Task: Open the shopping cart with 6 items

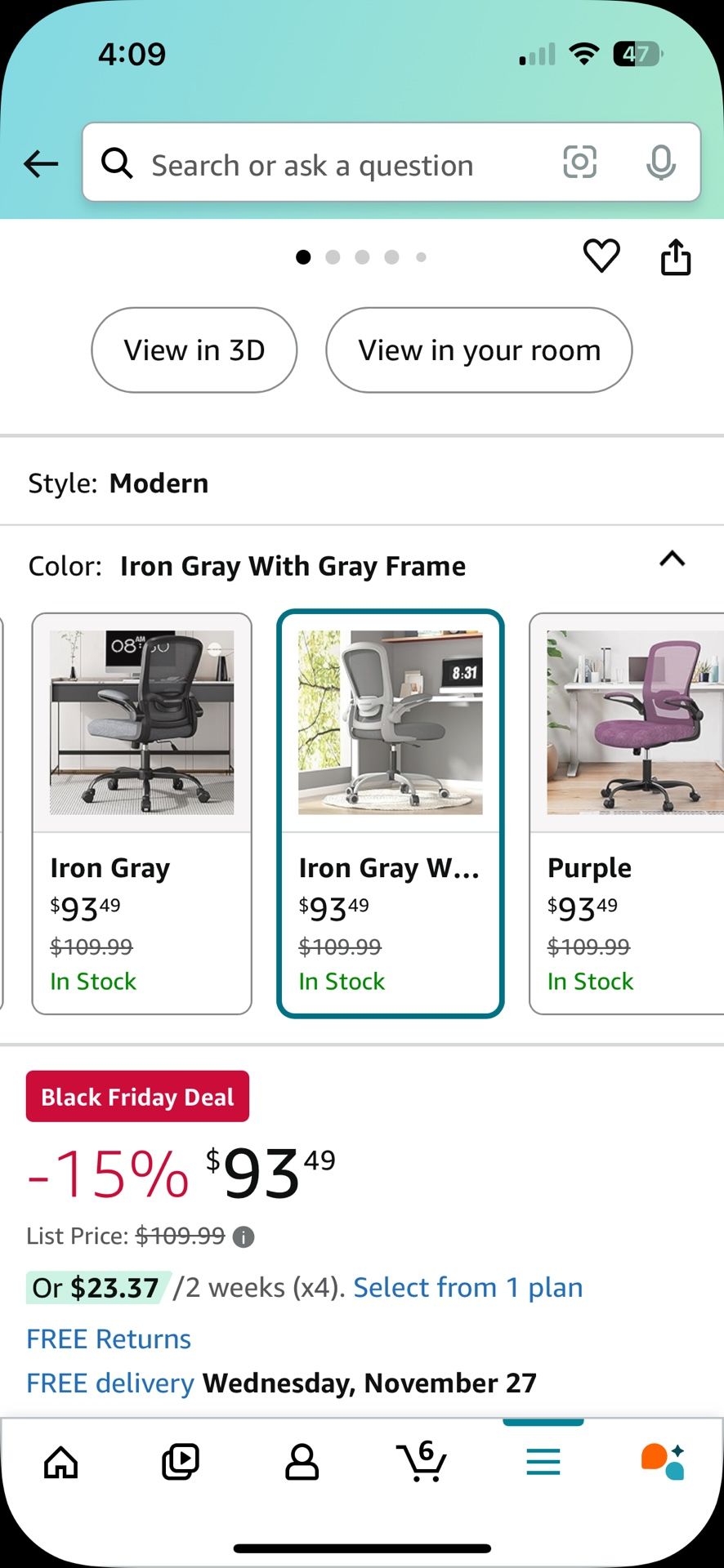Action: tap(422, 1462)
